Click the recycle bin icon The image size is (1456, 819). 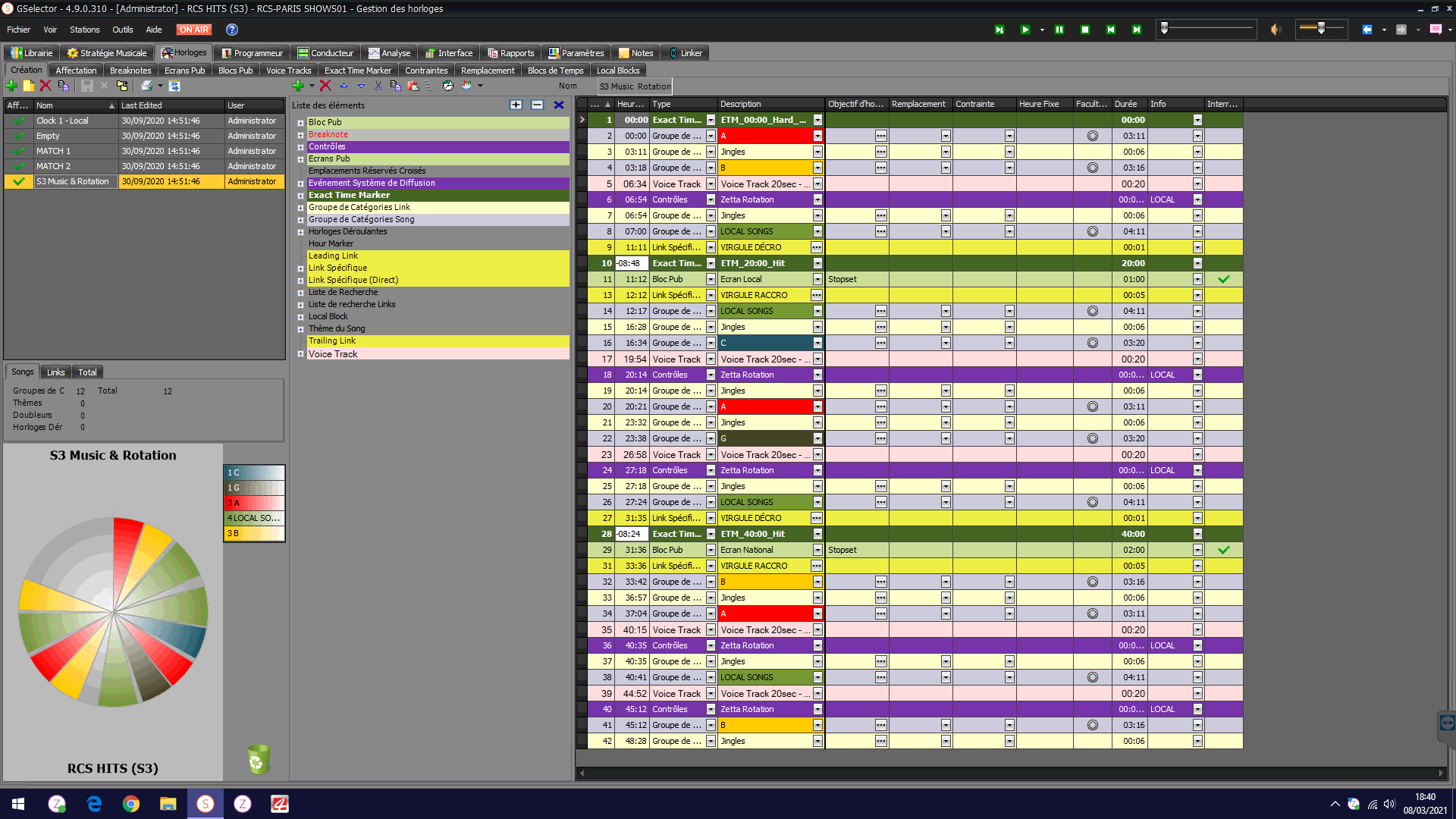click(x=259, y=759)
